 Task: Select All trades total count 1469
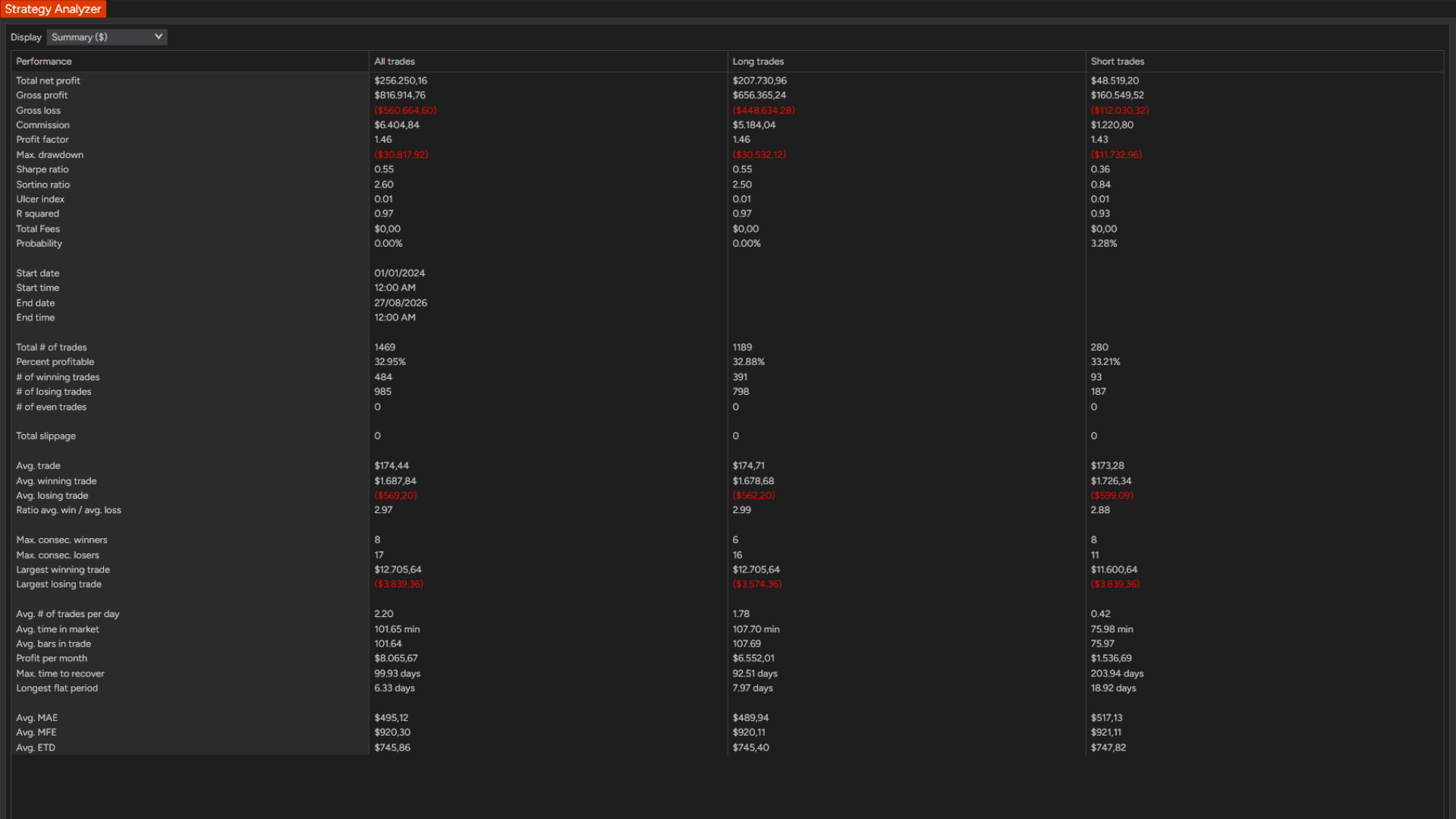385,348
